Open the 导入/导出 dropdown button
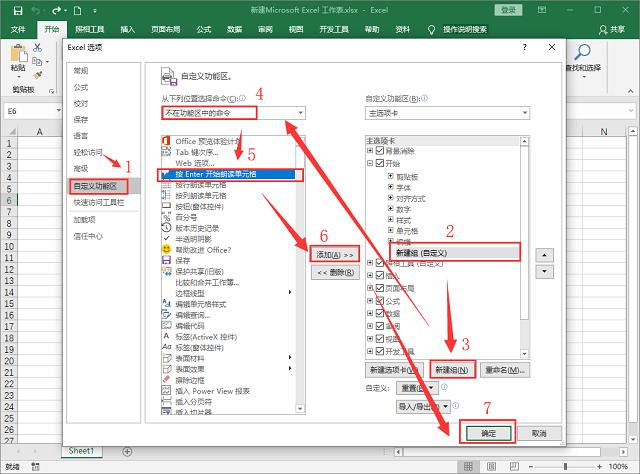 point(424,406)
